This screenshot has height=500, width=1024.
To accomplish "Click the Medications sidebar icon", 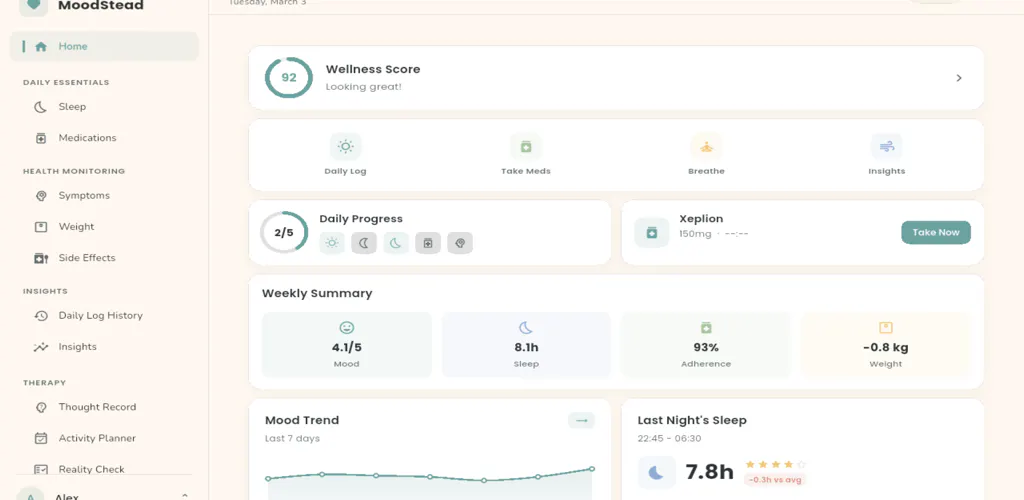I will (x=40, y=138).
